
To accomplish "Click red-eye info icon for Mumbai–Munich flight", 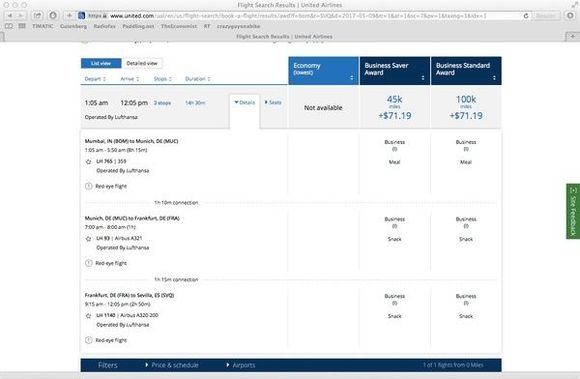I will pos(88,186).
